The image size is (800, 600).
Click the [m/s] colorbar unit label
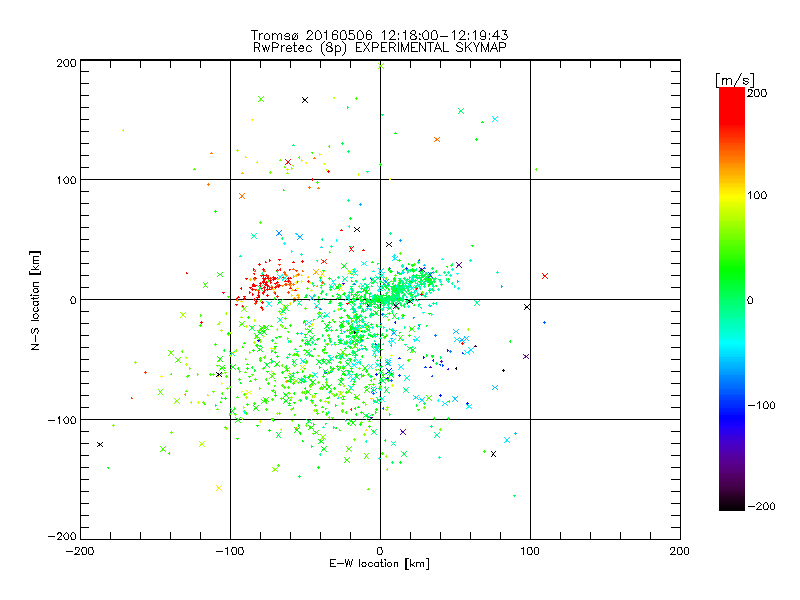pos(734,80)
